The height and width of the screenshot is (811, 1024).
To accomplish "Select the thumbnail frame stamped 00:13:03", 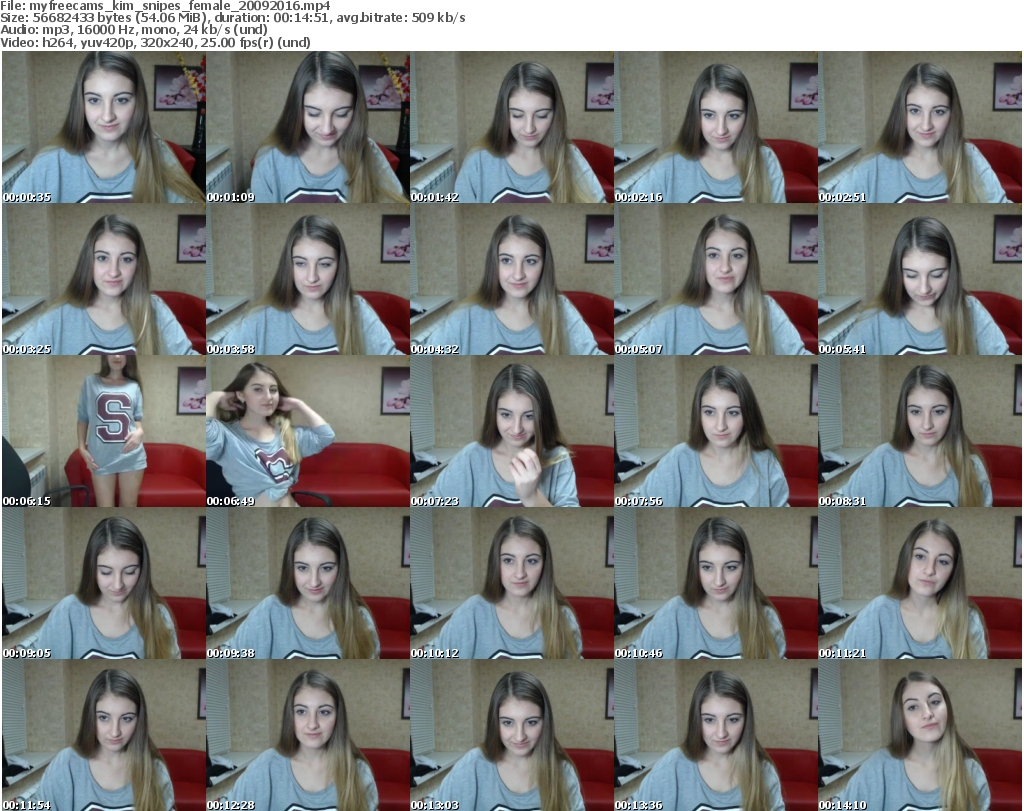I will tap(512, 735).
